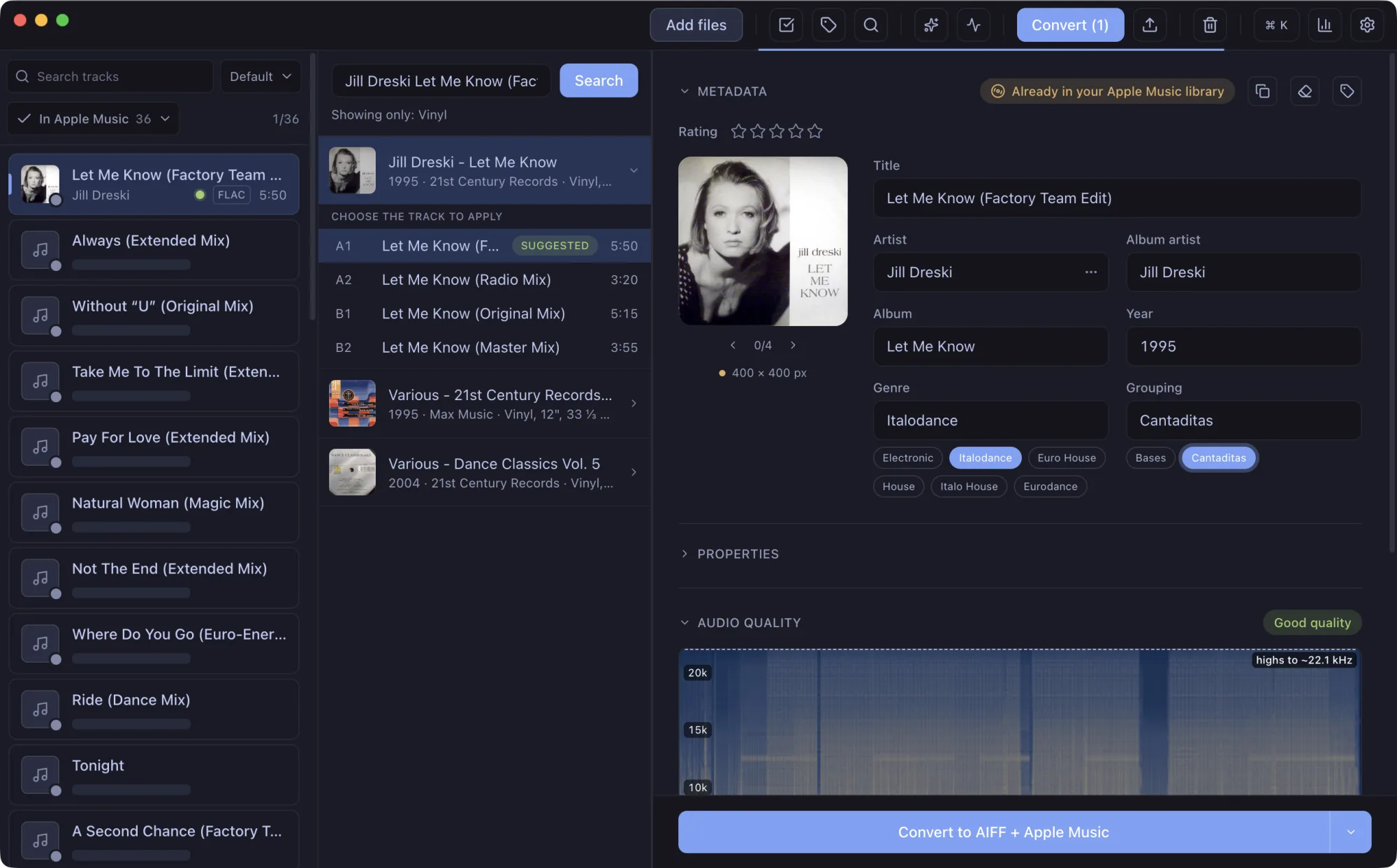Image resolution: width=1397 pixels, height=868 pixels.
Task: Open convert format options dropdown arrow
Action: [1351, 832]
